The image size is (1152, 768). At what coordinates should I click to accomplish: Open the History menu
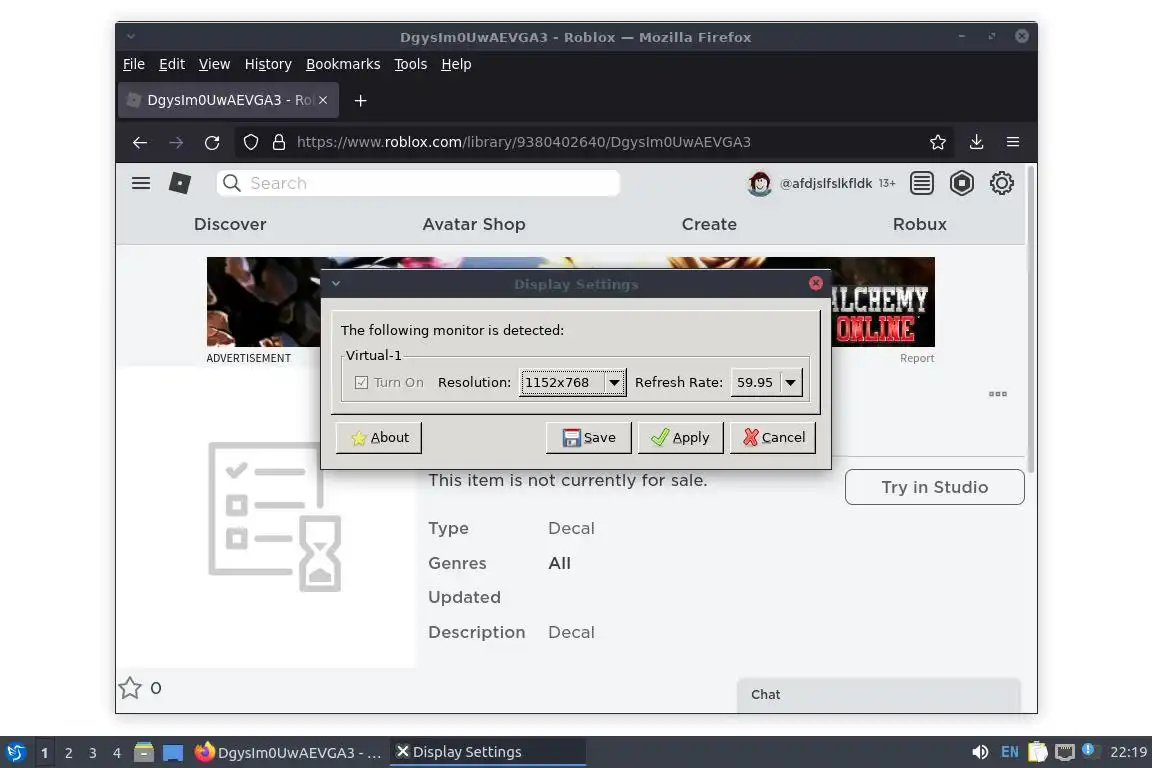[268, 64]
